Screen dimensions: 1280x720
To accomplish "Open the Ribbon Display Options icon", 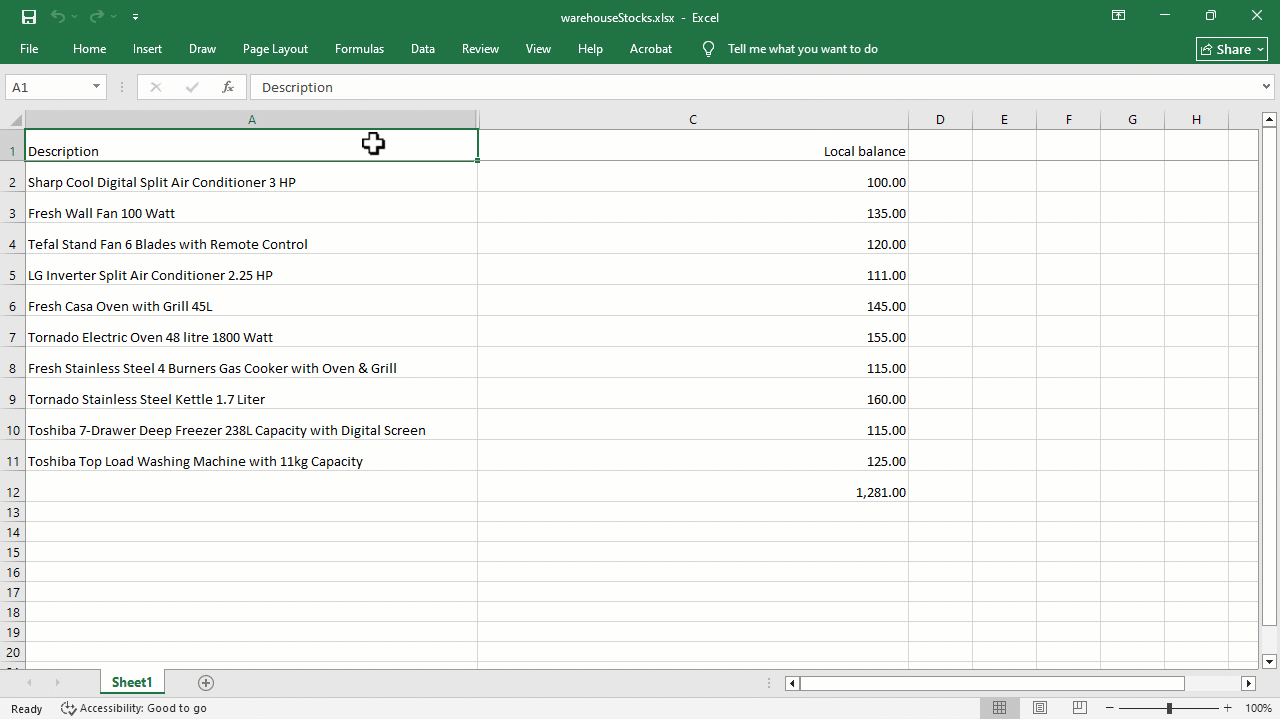I will 1119,16.
